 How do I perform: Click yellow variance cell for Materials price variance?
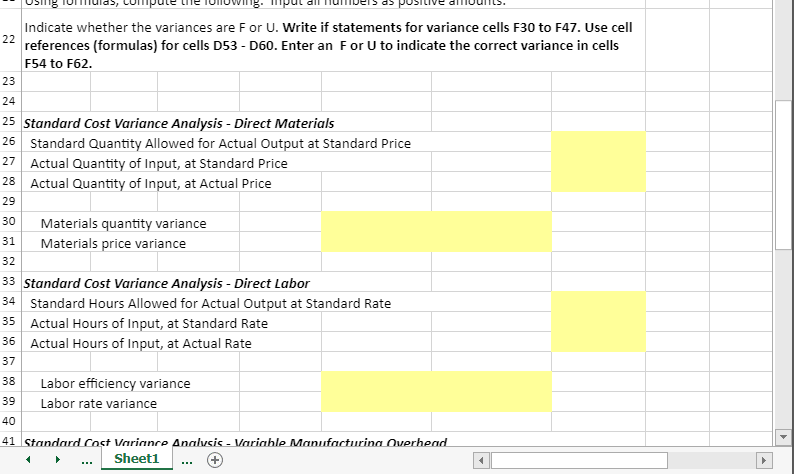point(436,242)
